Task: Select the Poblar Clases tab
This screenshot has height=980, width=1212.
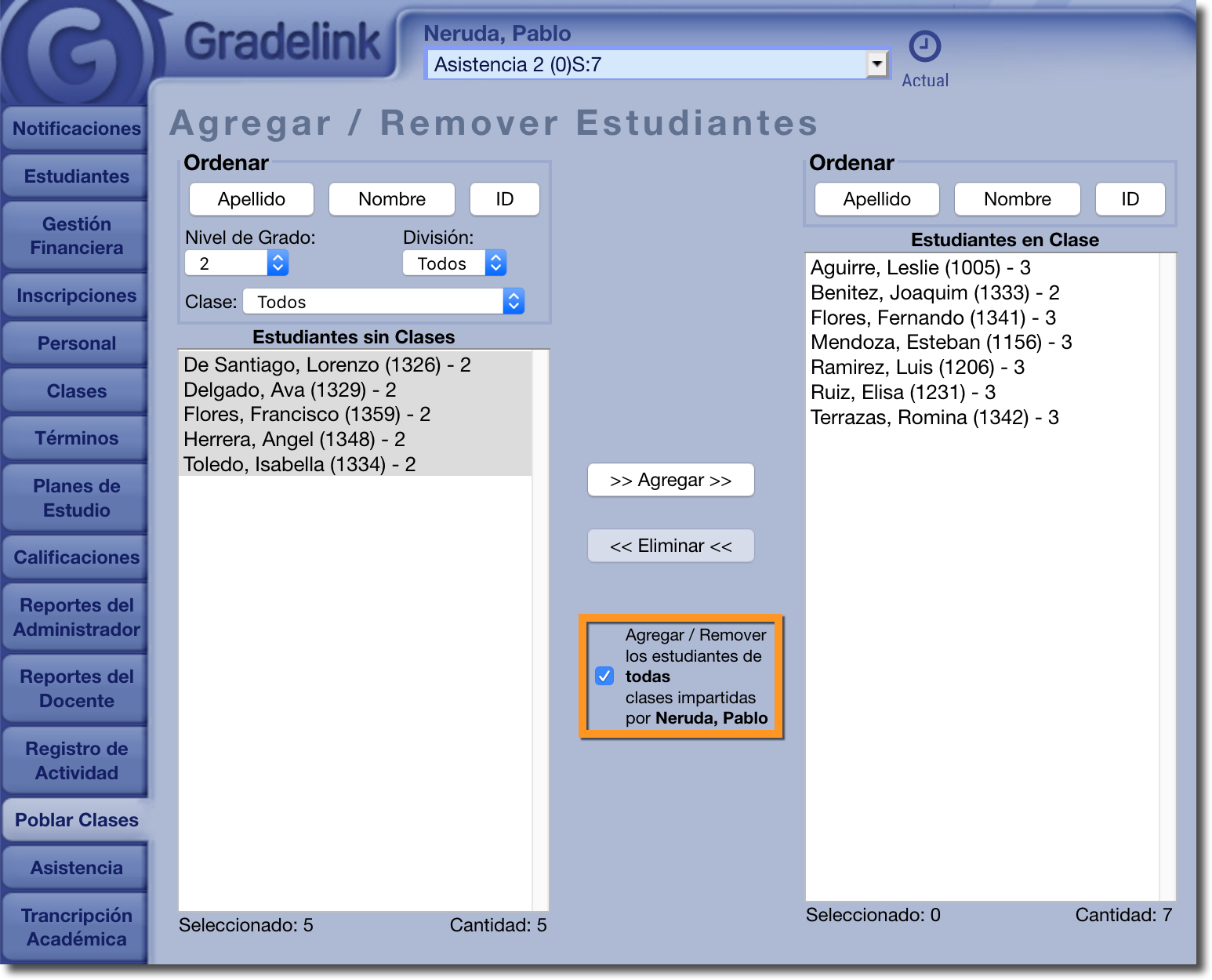Action: (x=76, y=820)
